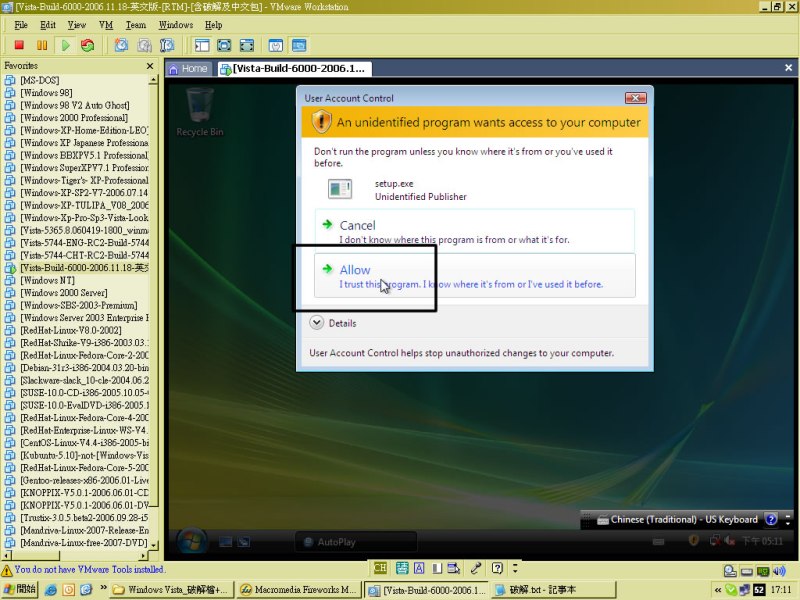The image size is (800, 600).
Task: Select [MS-DOS] in Favorites
Action: tap(40, 80)
